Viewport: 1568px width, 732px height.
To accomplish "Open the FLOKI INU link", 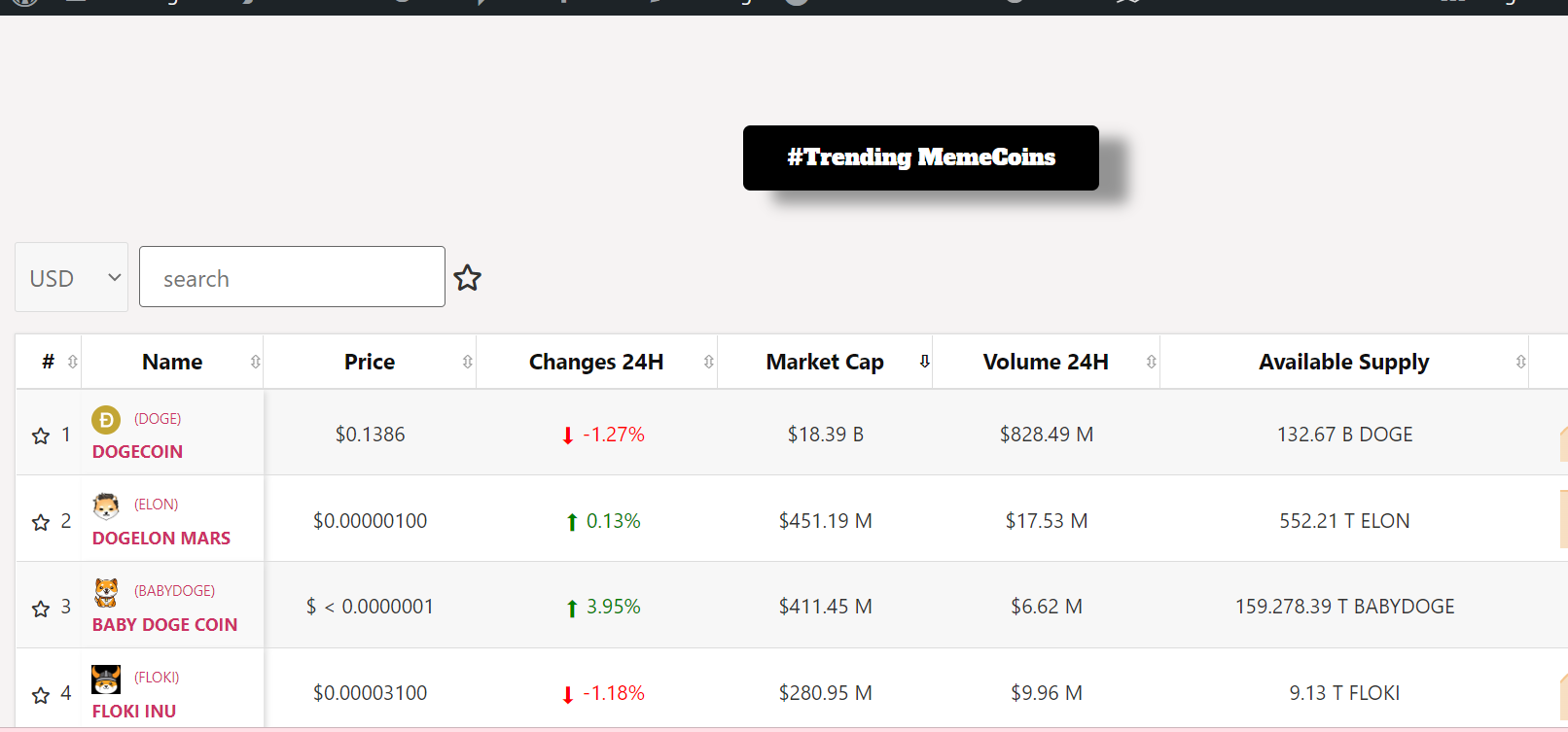I will pos(133,711).
